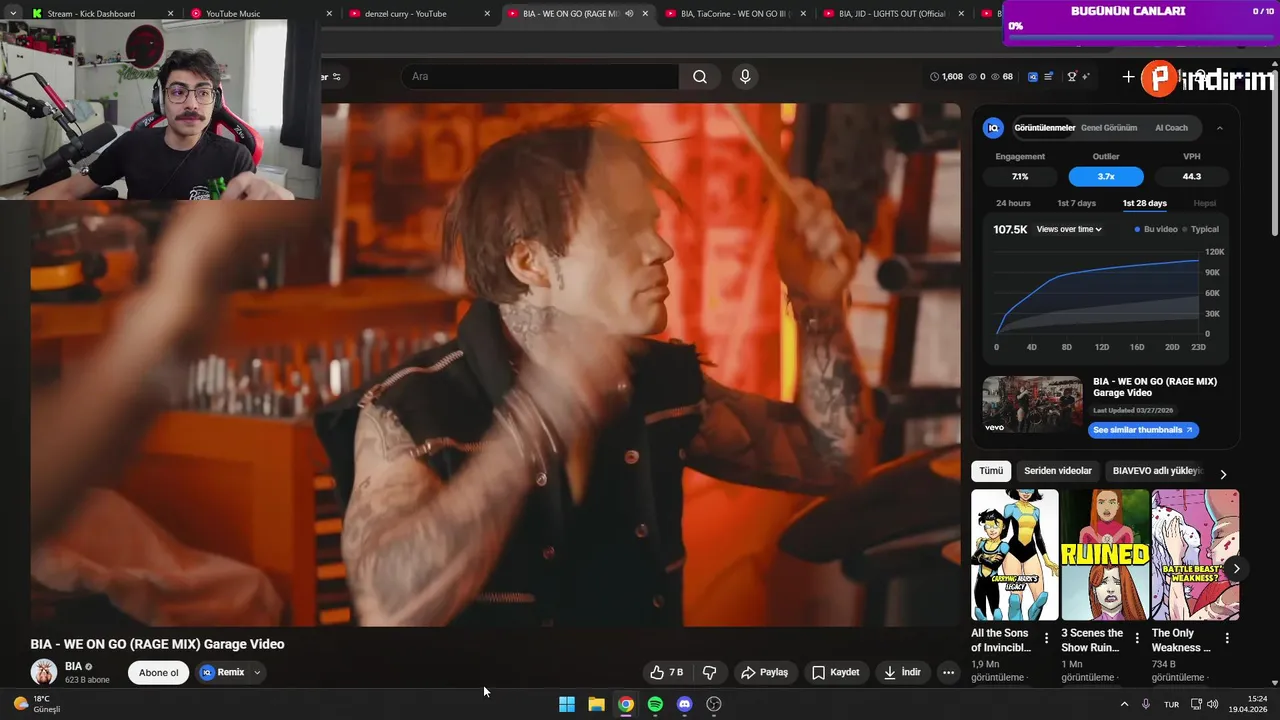Click the sparkle AI icon in top toolbar
1280x720 pixels.
point(1085,77)
